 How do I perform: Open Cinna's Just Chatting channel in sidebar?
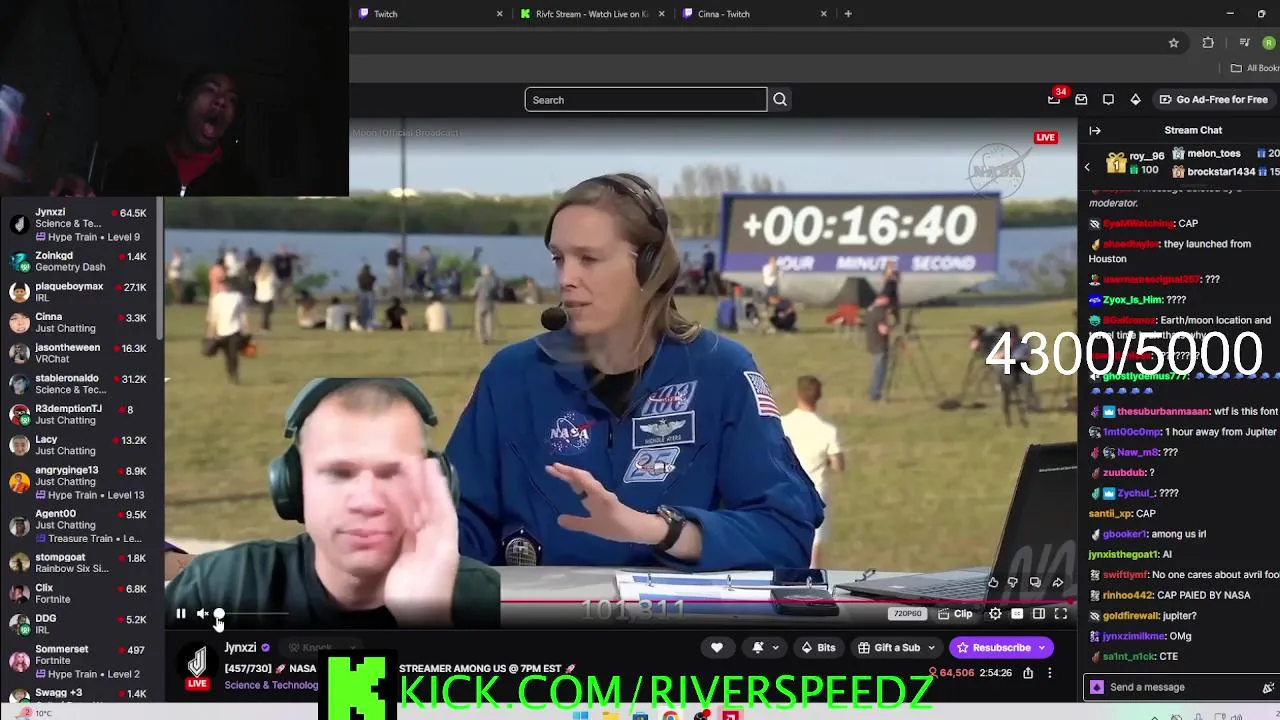point(82,323)
